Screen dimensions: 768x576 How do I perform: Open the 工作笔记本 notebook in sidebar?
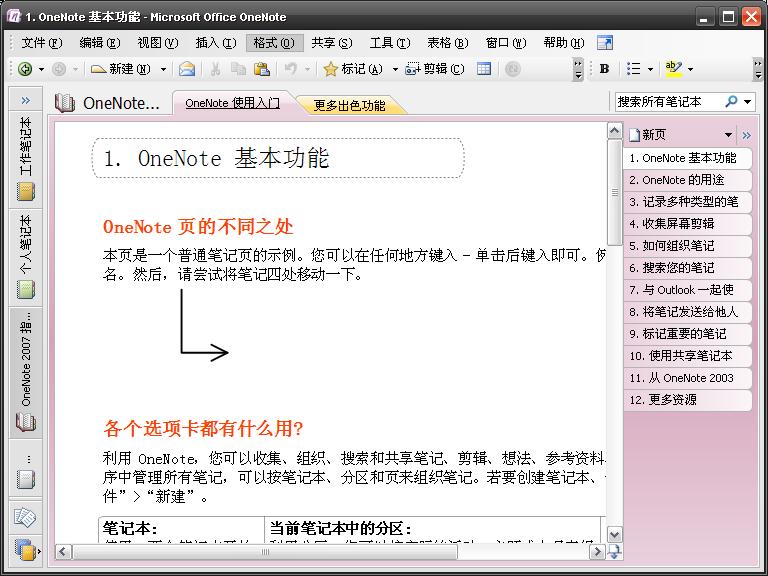(x=25, y=159)
